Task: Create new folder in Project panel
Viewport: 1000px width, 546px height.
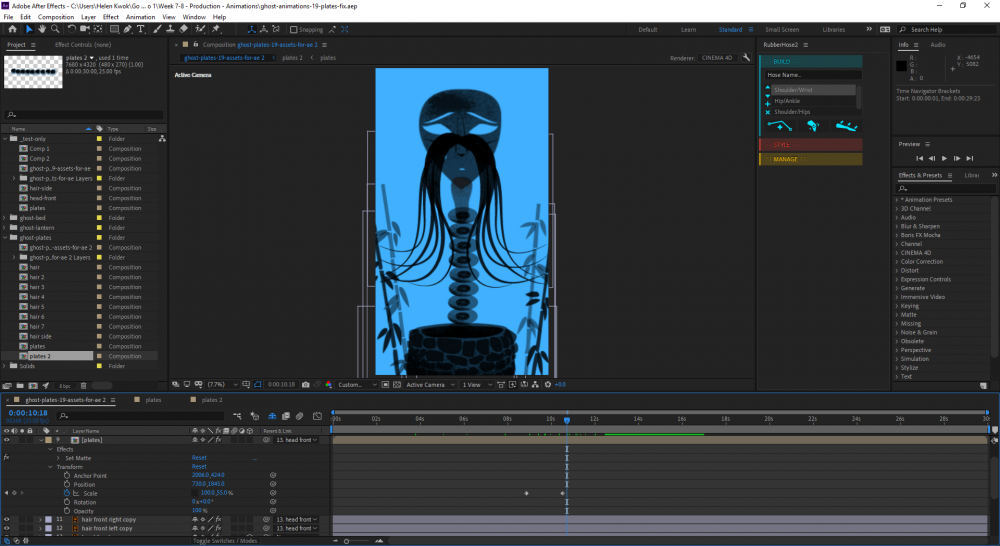Action: pos(20,385)
